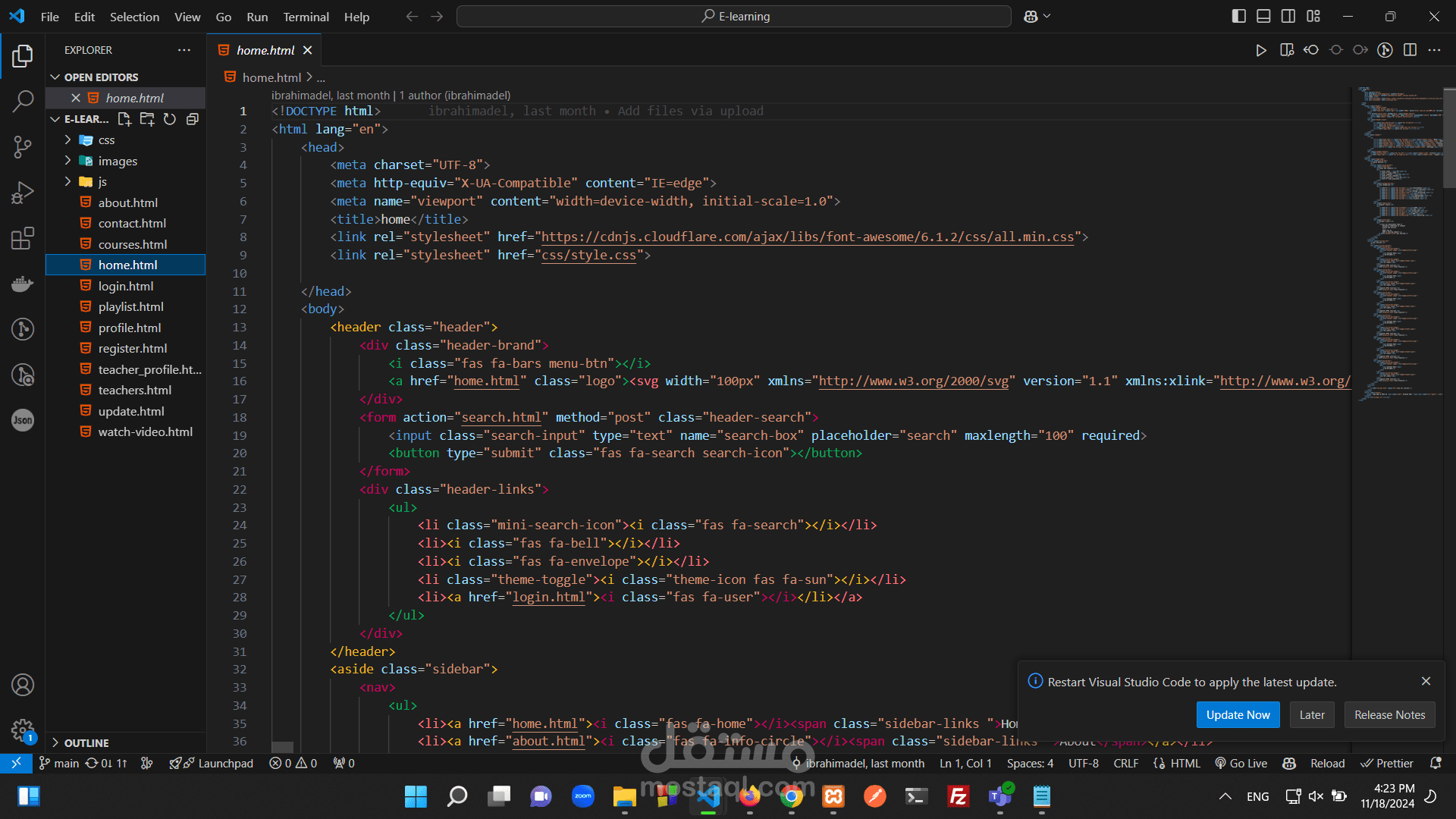
Task: Open the Terminal menu
Action: (306, 17)
